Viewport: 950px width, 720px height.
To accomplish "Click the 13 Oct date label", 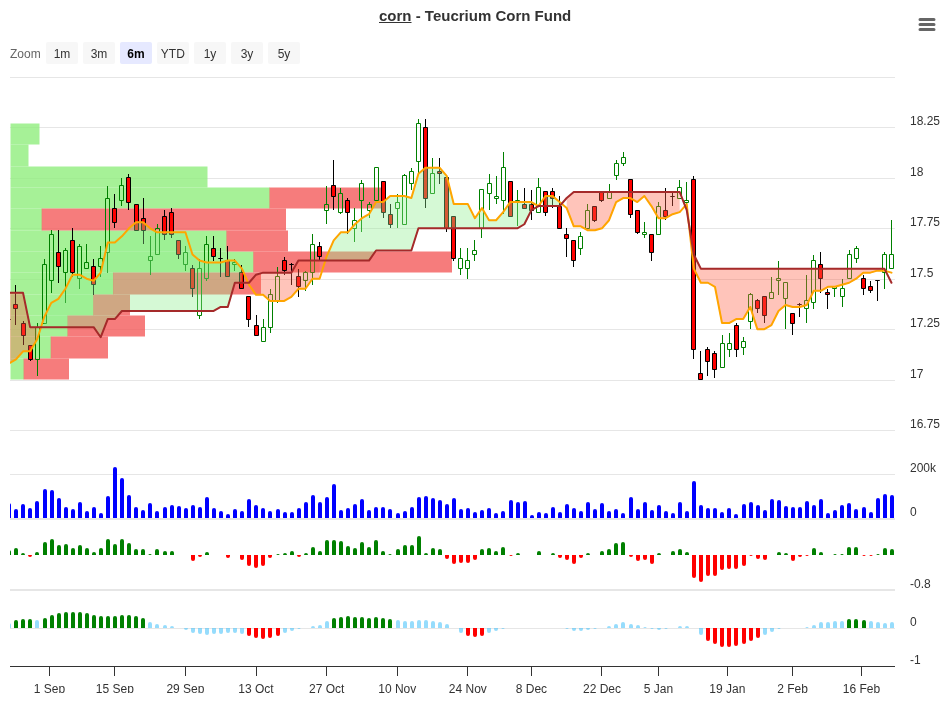I will (256, 688).
